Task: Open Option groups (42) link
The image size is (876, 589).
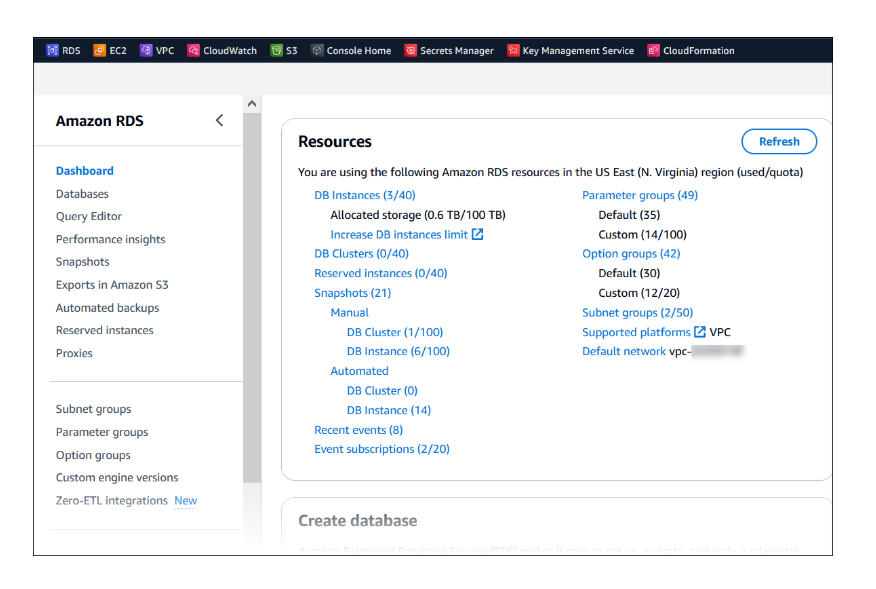Action: (631, 254)
